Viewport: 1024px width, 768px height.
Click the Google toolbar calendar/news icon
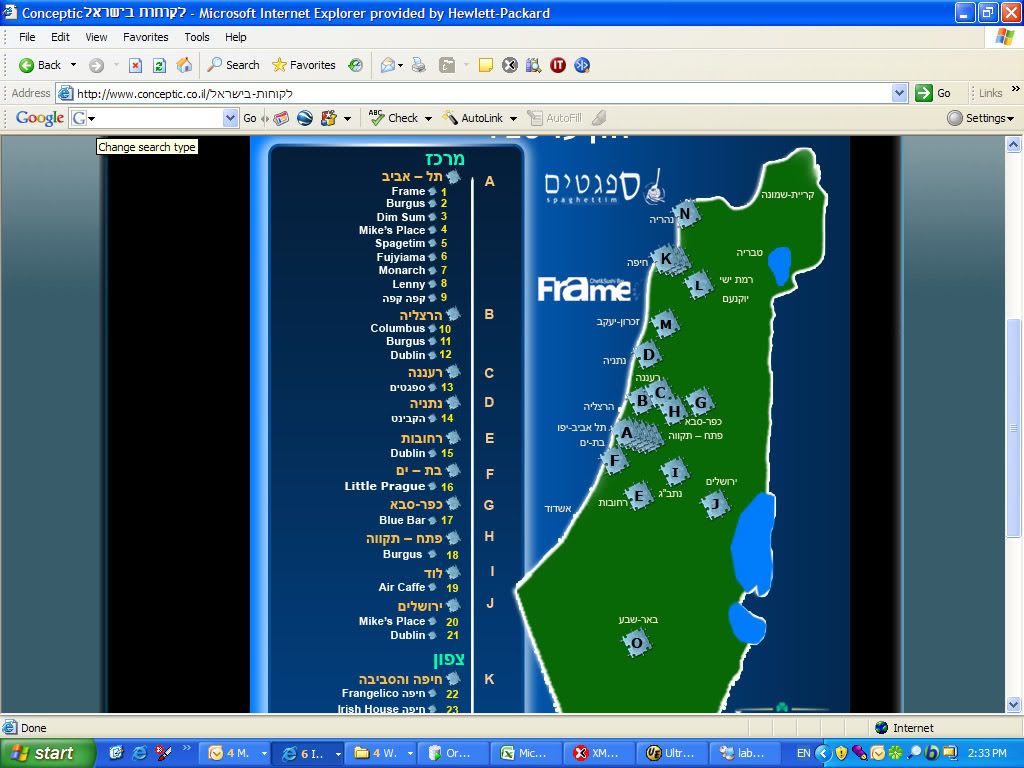[x=281, y=118]
